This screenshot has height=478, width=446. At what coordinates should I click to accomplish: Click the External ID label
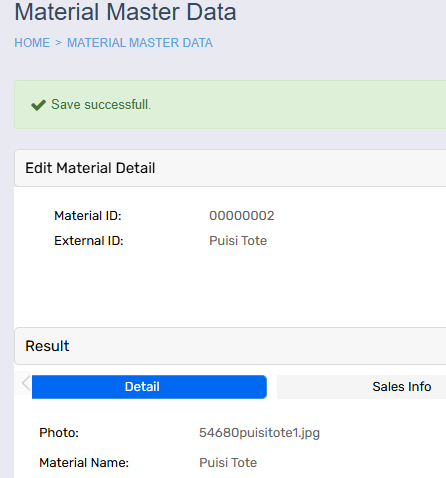click(x=89, y=241)
